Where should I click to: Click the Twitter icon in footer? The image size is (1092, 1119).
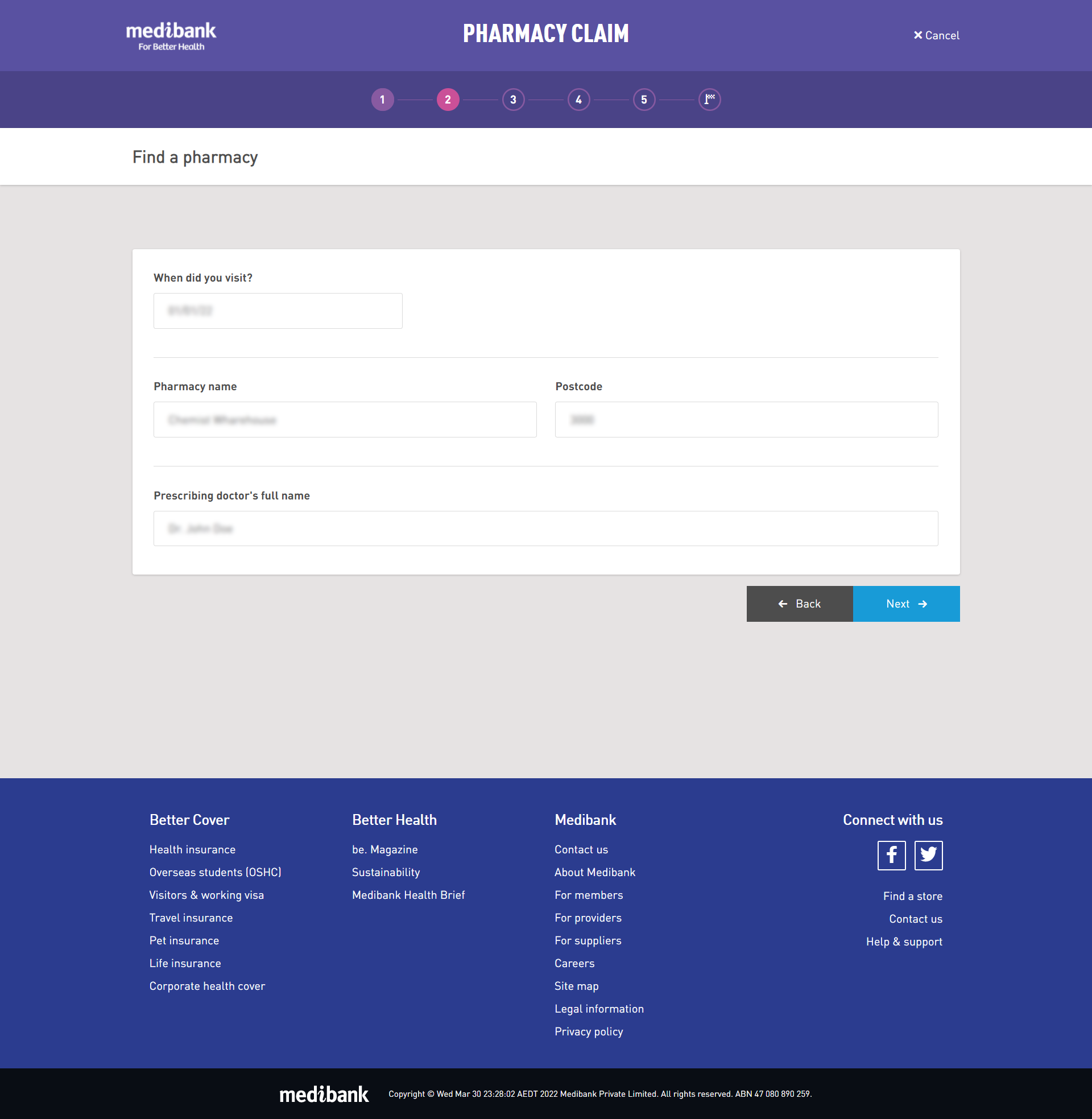(927, 854)
